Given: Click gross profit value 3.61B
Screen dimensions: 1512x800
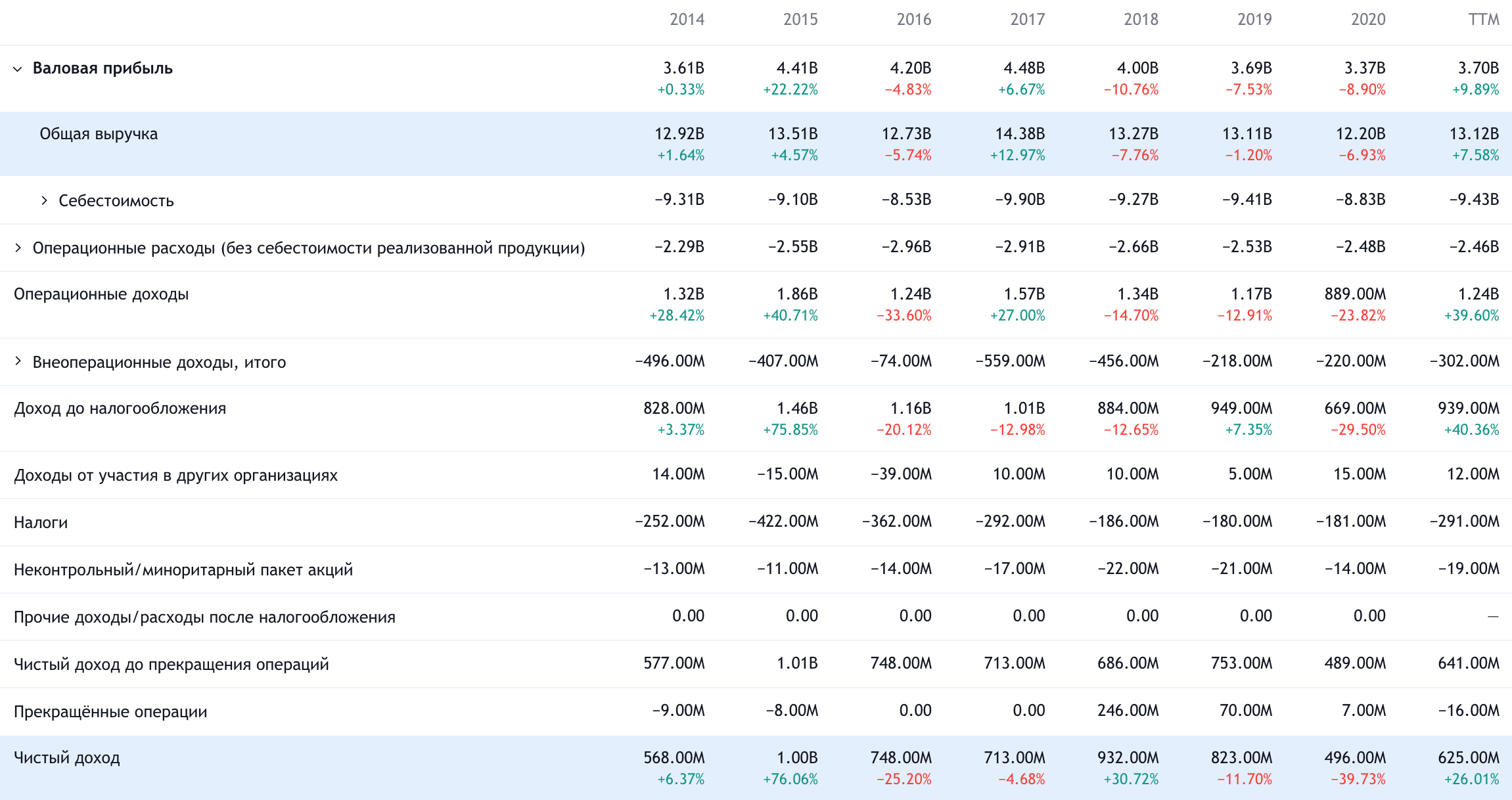Looking at the screenshot, I should pyautogui.click(x=684, y=68).
